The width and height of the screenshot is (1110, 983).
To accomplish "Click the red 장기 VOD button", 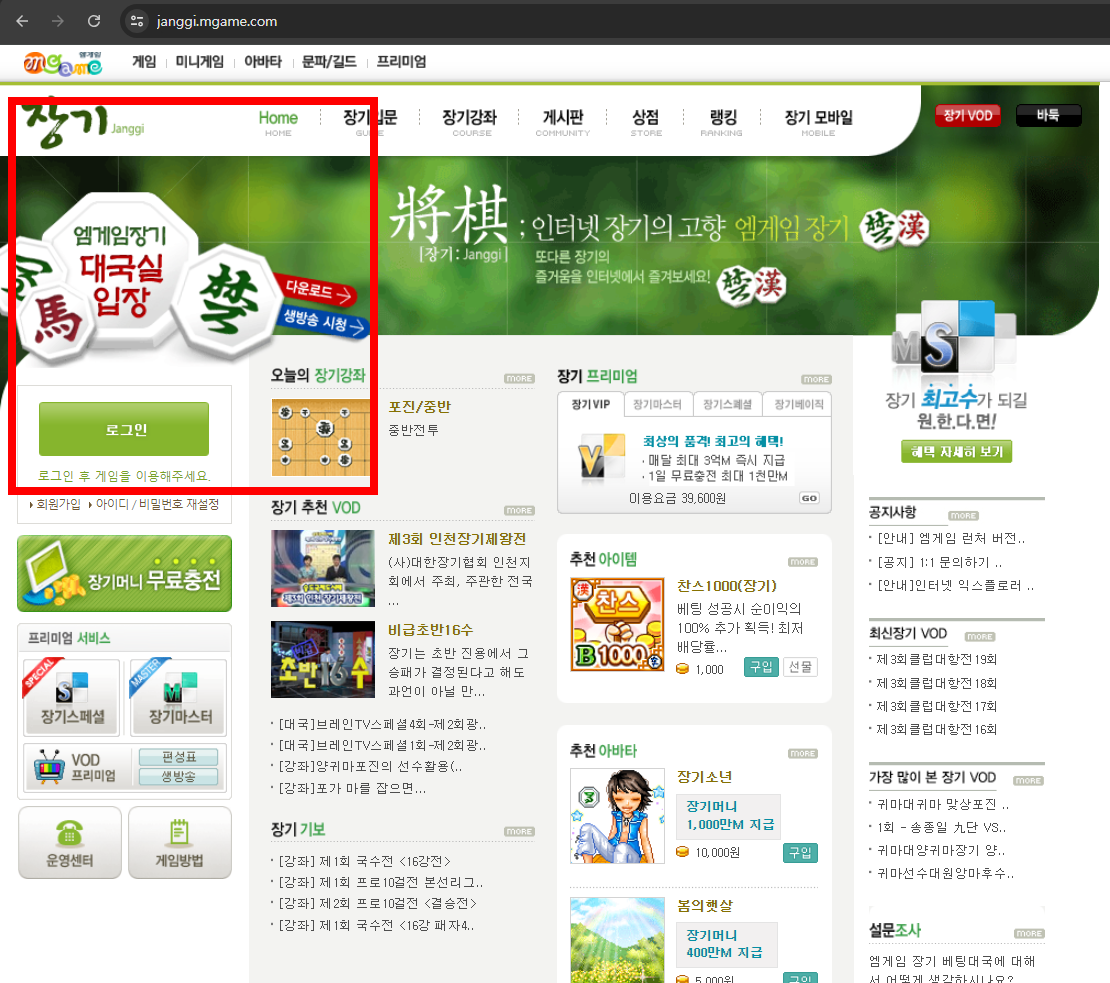I will [x=968, y=115].
